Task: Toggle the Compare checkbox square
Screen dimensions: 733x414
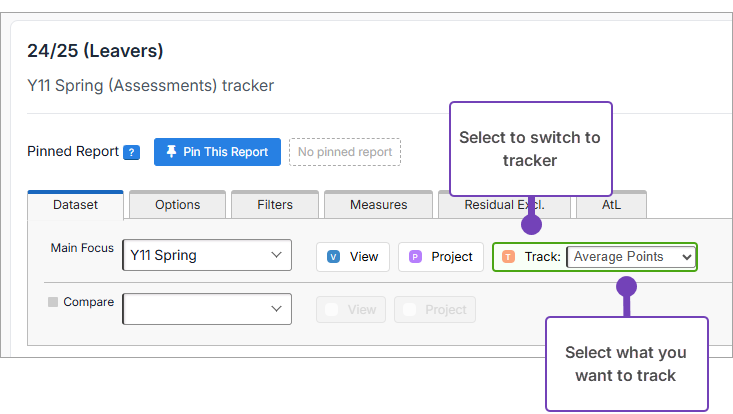Action: (53, 301)
